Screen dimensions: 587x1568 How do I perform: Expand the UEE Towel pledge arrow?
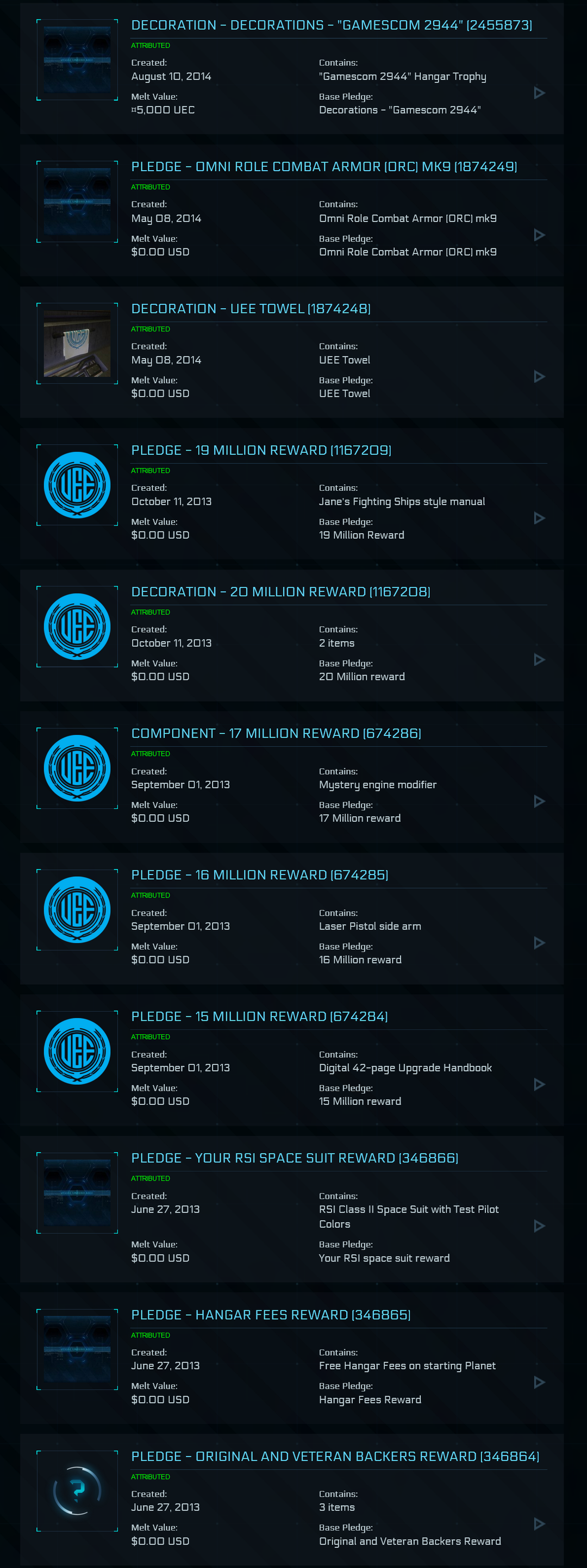point(539,377)
